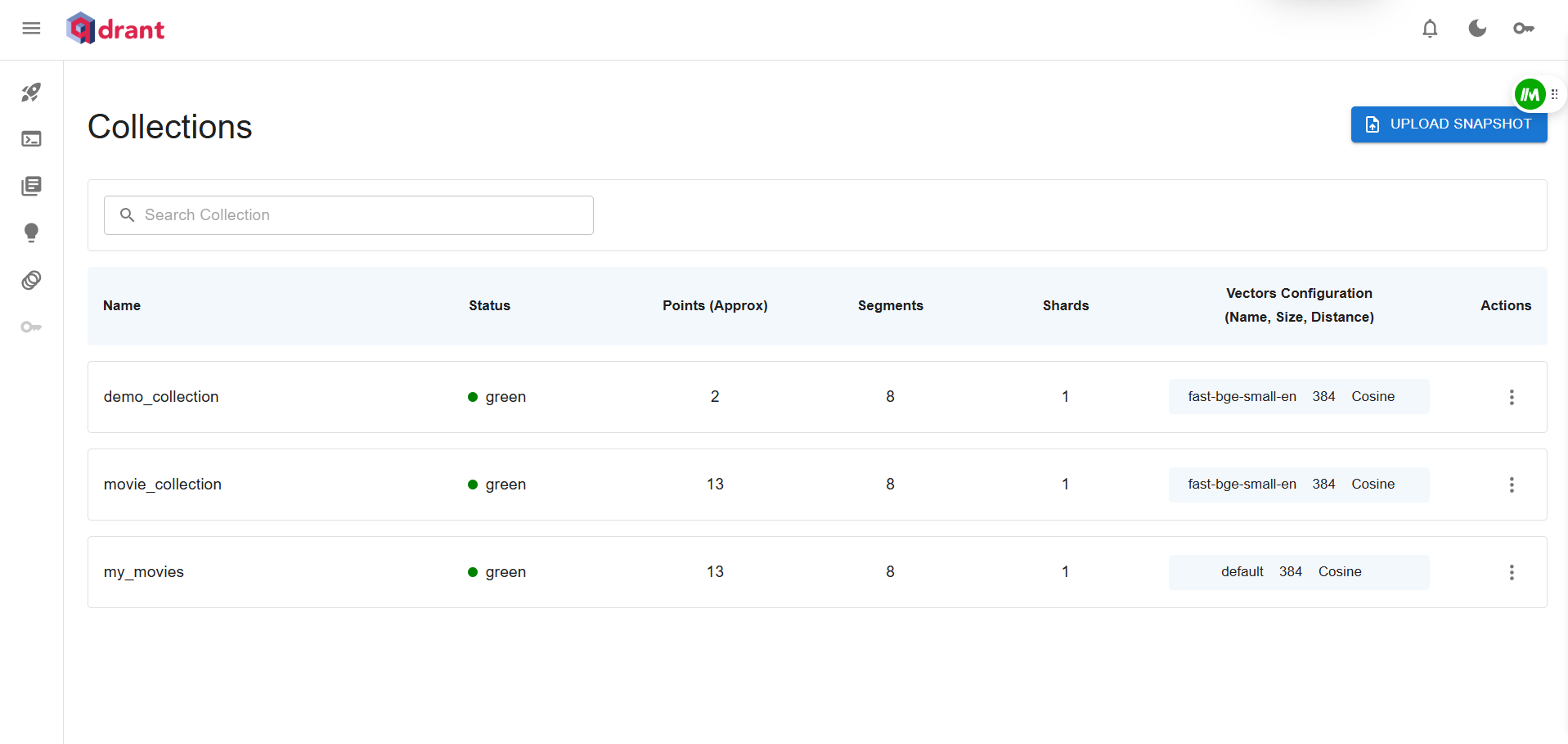This screenshot has height=744, width=1568.
Task: Open the my_movies collection
Action: pyautogui.click(x=144, y=572)
